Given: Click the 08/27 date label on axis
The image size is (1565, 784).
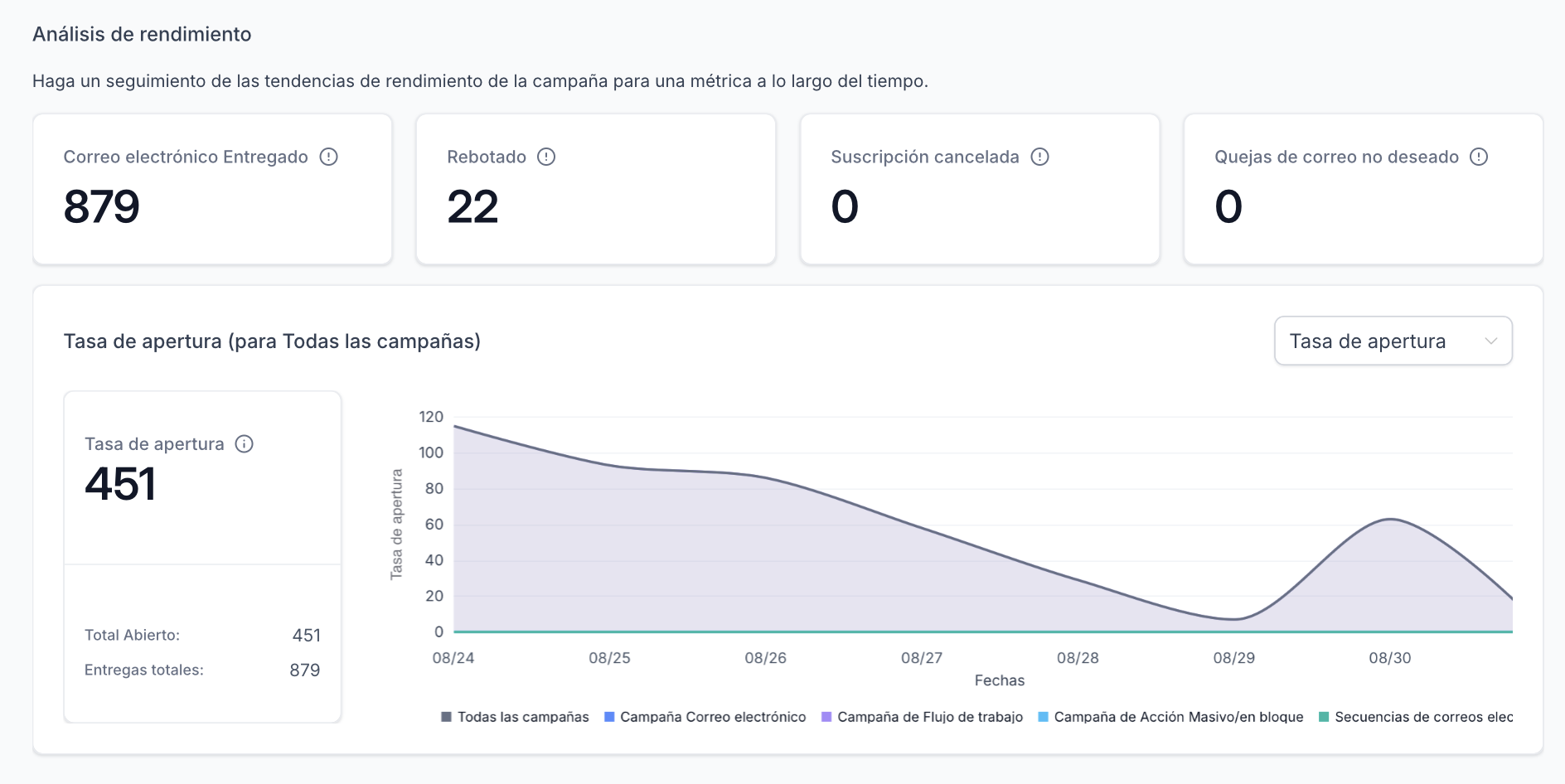Looking at the screenshot, I should pos(922,658).
